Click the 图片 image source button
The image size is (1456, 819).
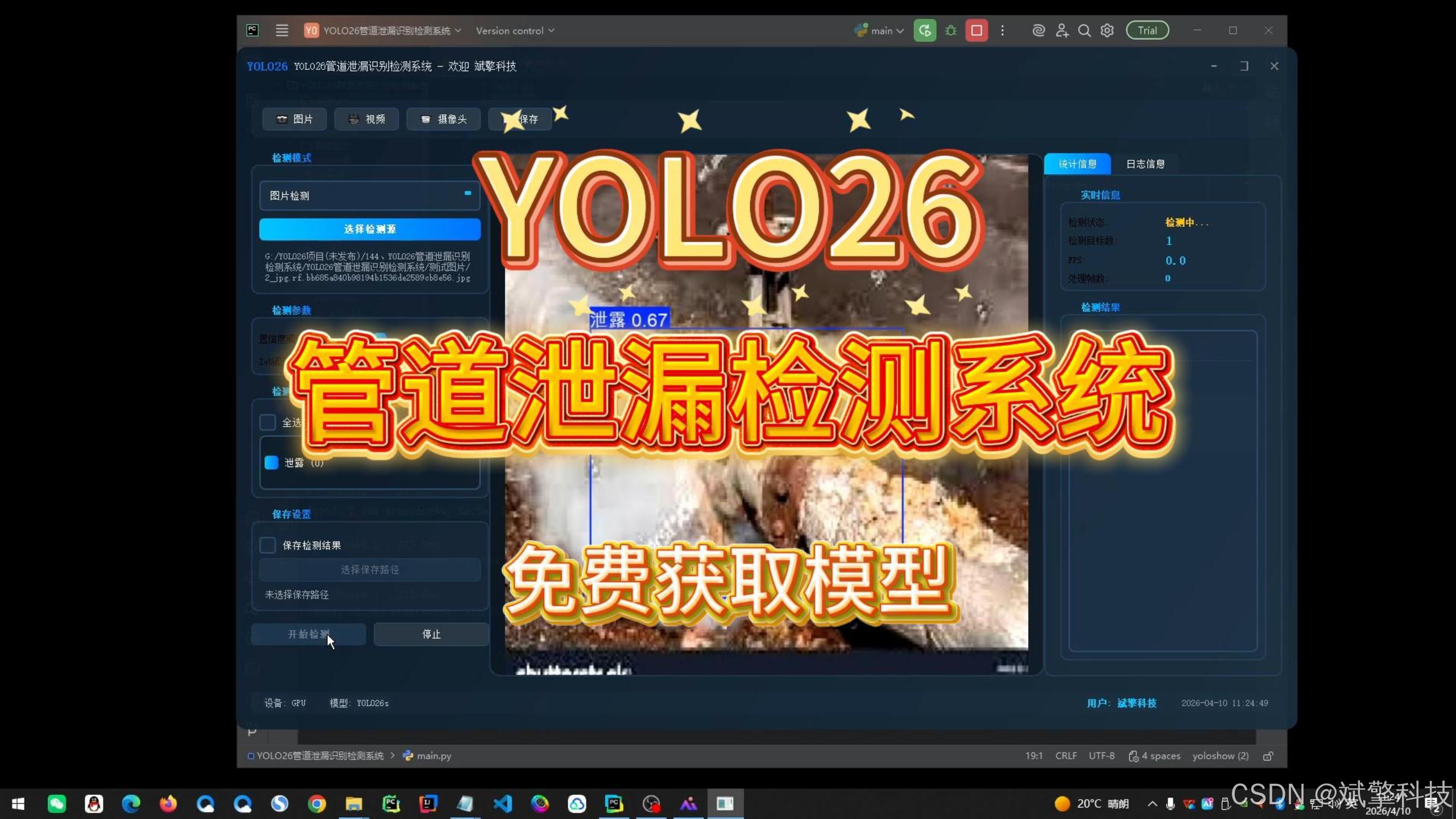coord(294,119)
